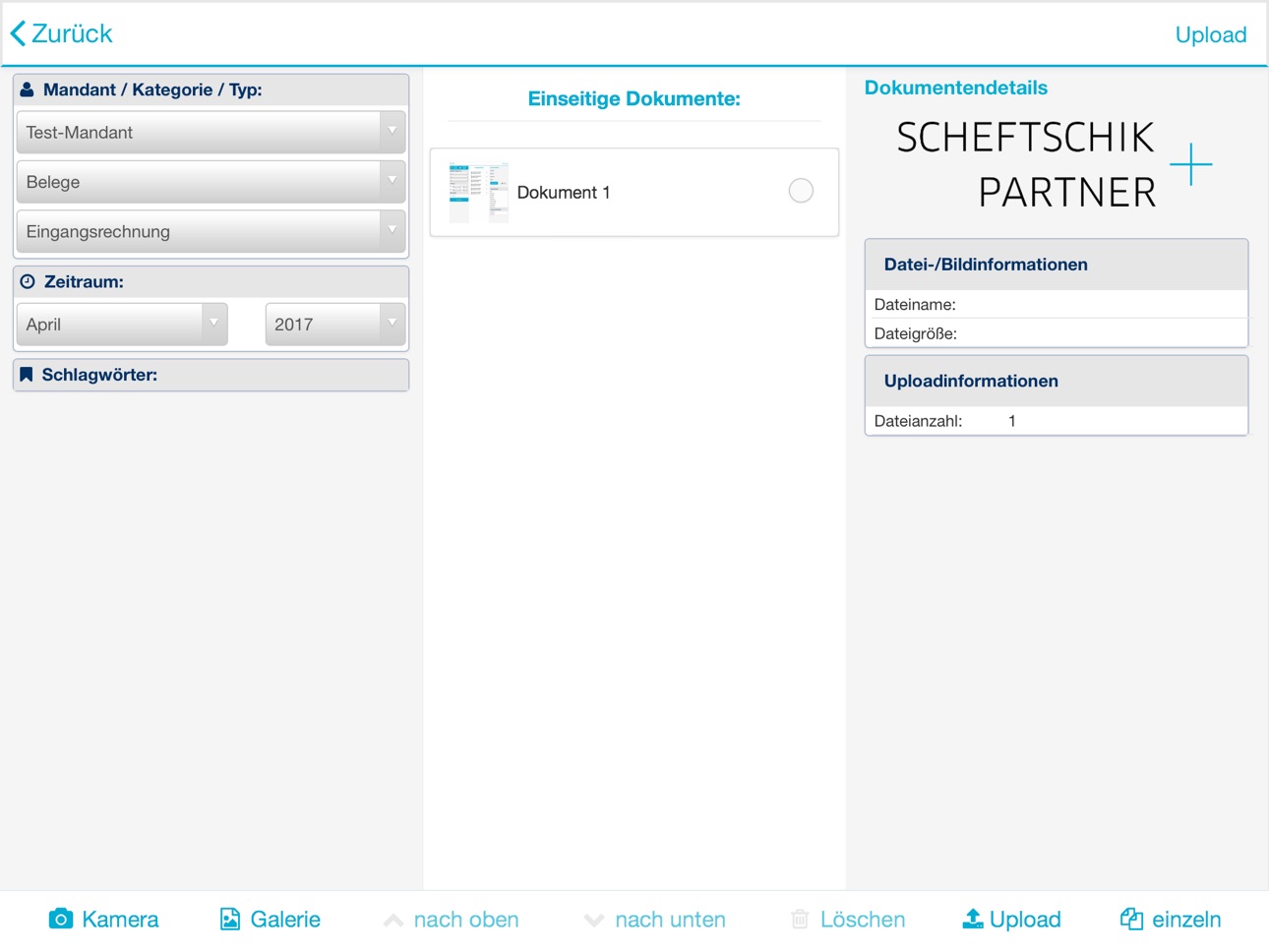Open the Eingangsrechnung type dropdown

[x=211, y=231]
